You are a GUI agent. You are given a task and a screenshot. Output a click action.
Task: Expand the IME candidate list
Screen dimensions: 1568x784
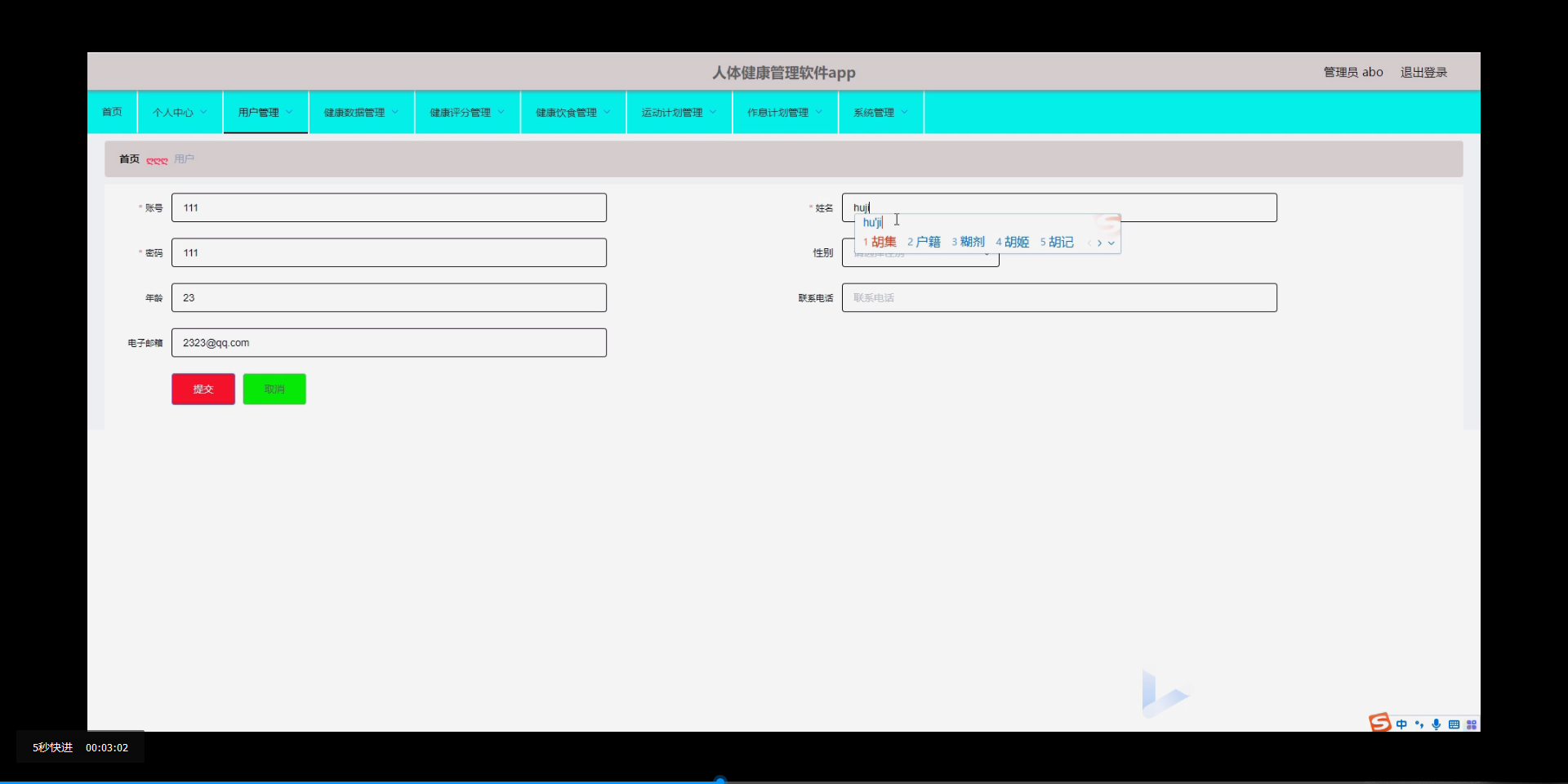(x=1111, y=243)
